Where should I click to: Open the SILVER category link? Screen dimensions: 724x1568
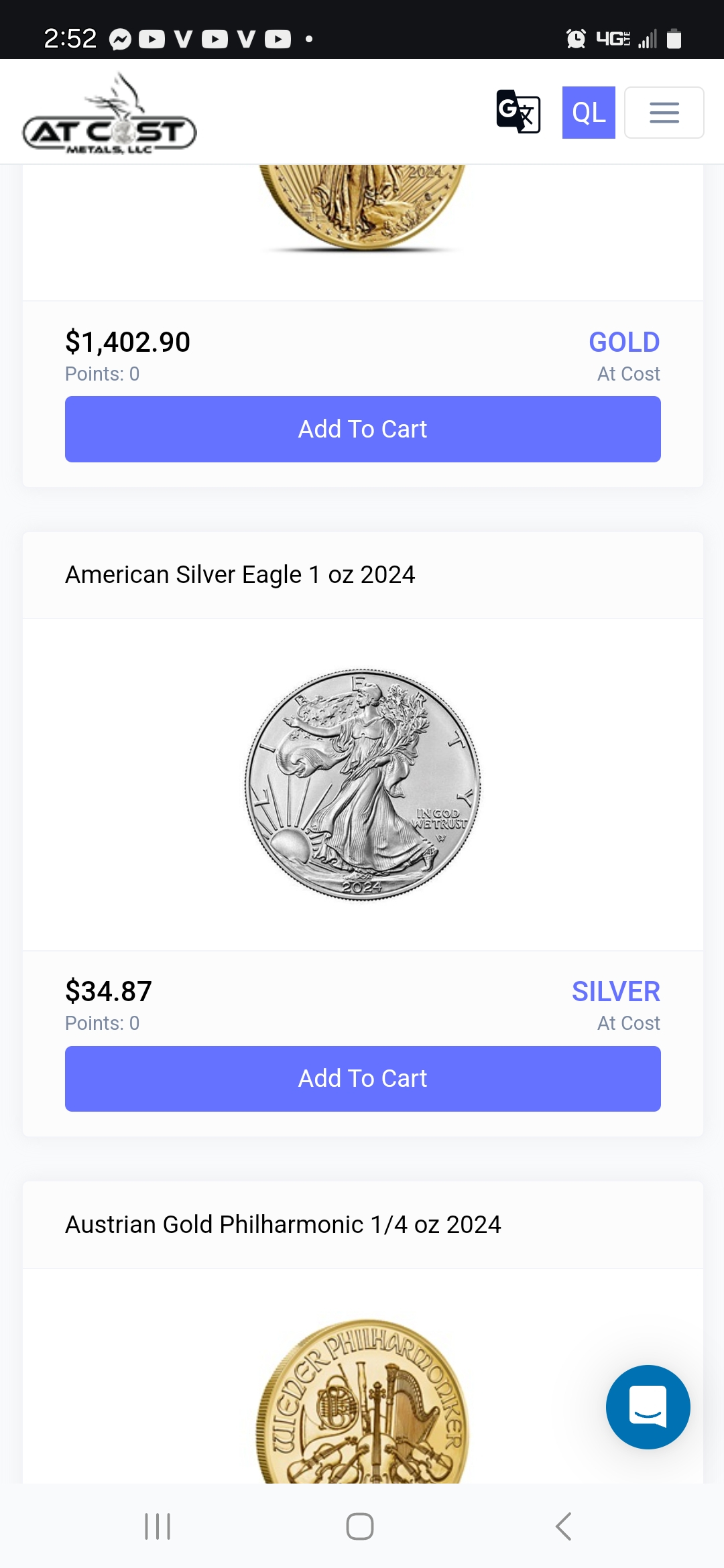click(615, 992)
